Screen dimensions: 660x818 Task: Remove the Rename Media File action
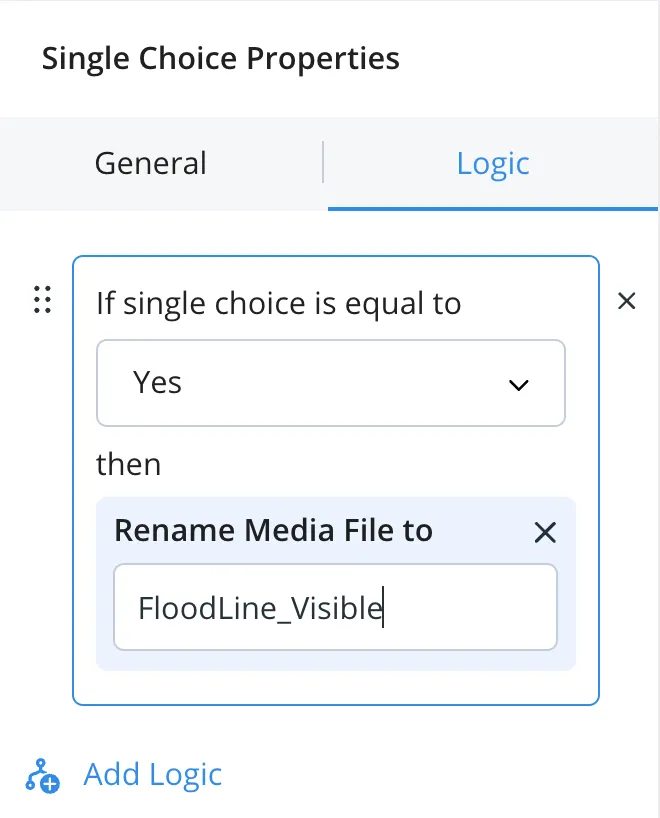click(x=545, y=532)
